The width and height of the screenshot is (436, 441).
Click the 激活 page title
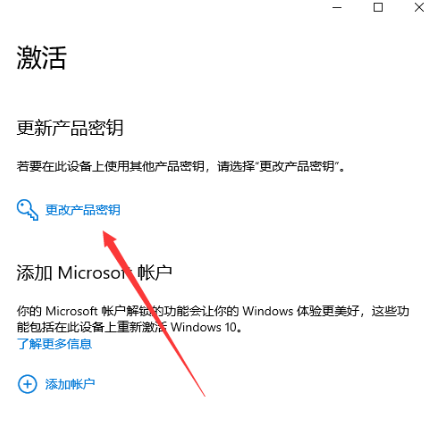(x=42, y=58)
